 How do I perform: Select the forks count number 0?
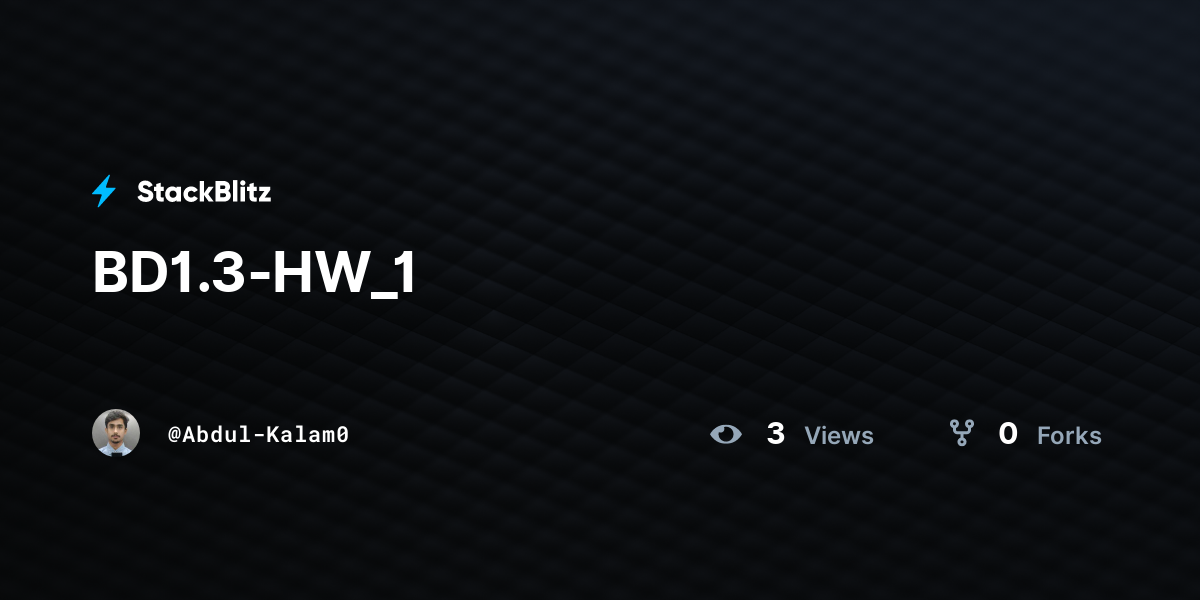[1008, 434]
